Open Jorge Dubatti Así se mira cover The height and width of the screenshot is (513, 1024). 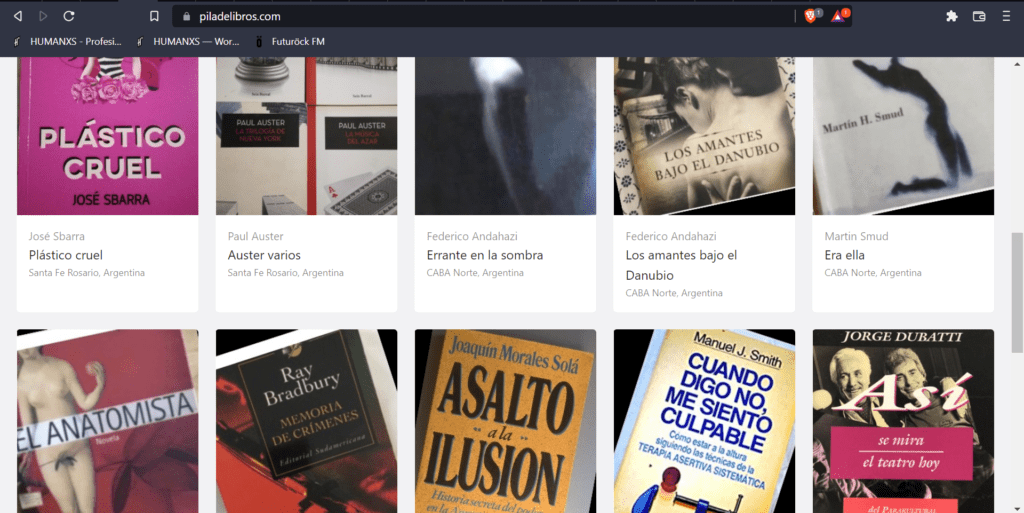[x=903, y=421]
